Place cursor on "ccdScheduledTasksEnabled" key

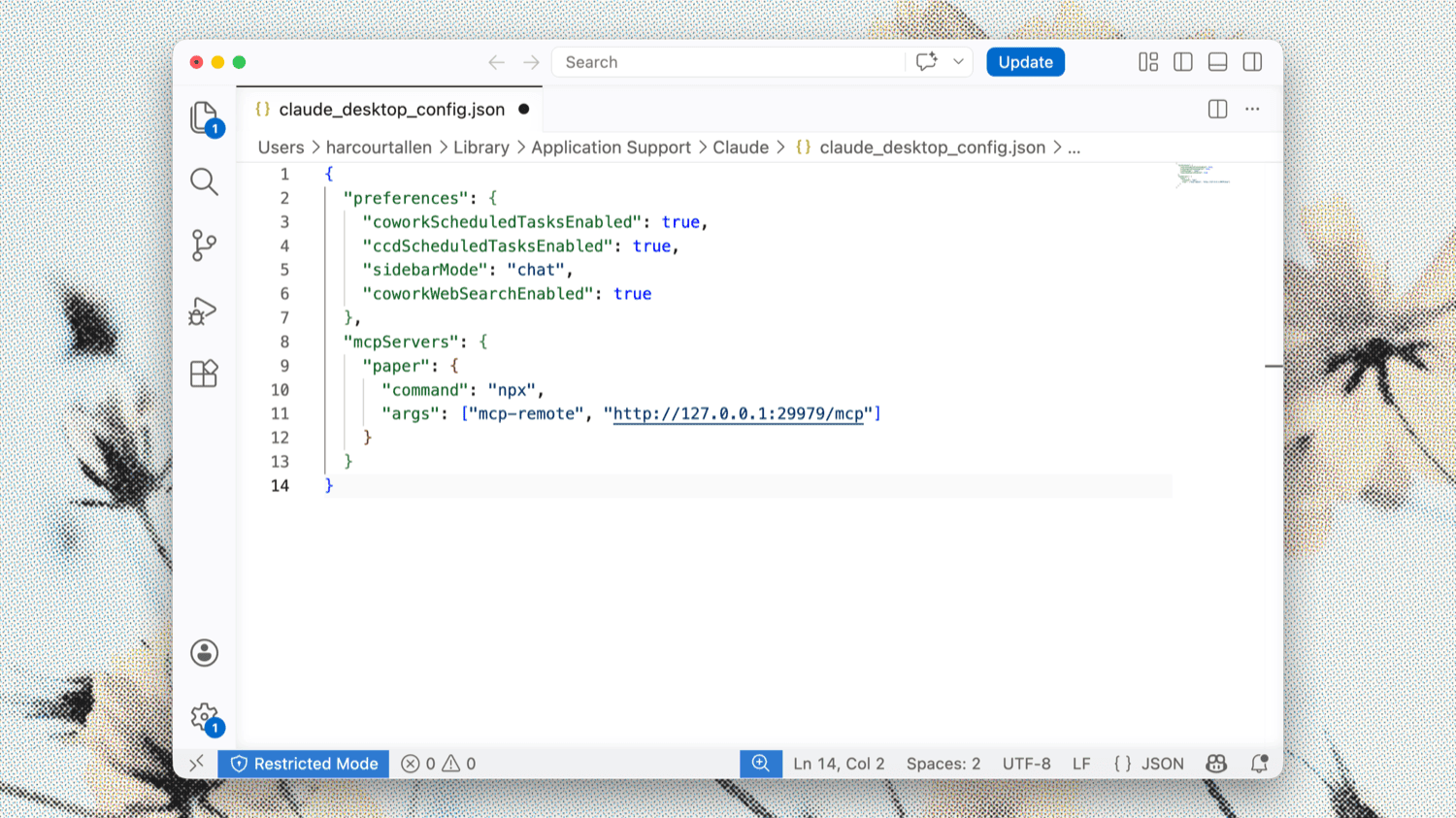pos(487,246)
